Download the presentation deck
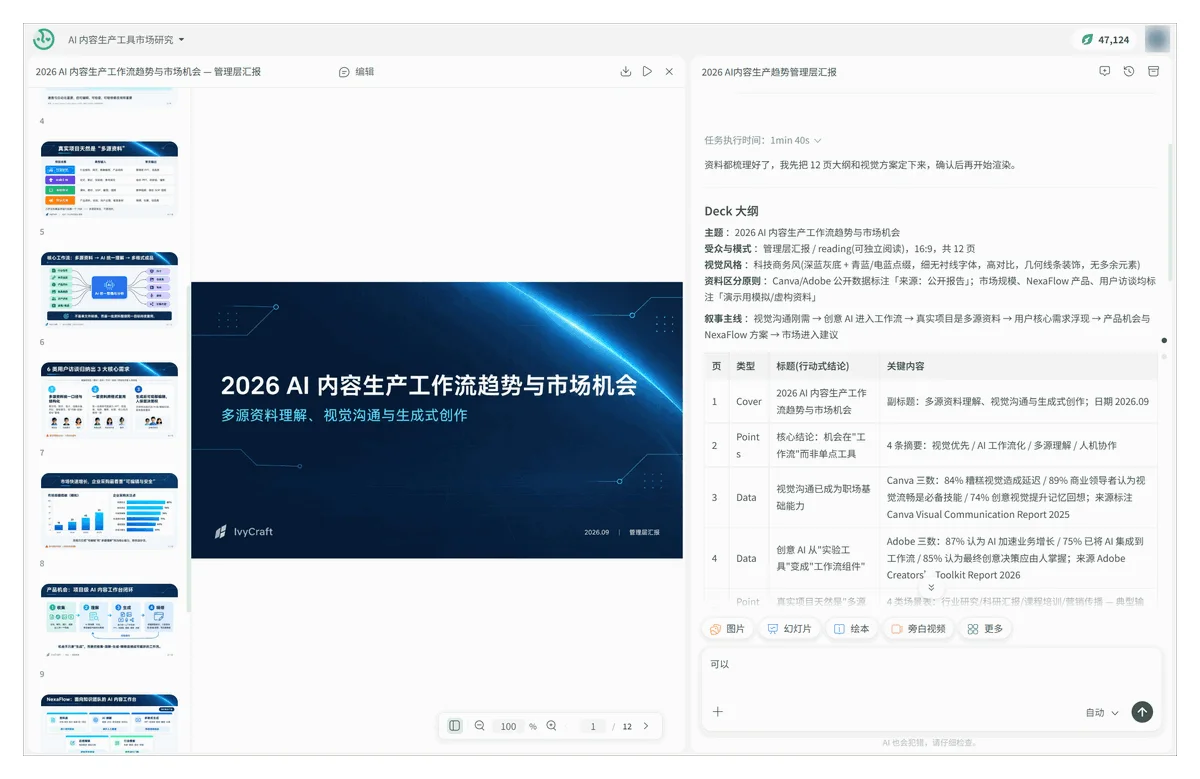The image size is (1200, 779). 626,72
